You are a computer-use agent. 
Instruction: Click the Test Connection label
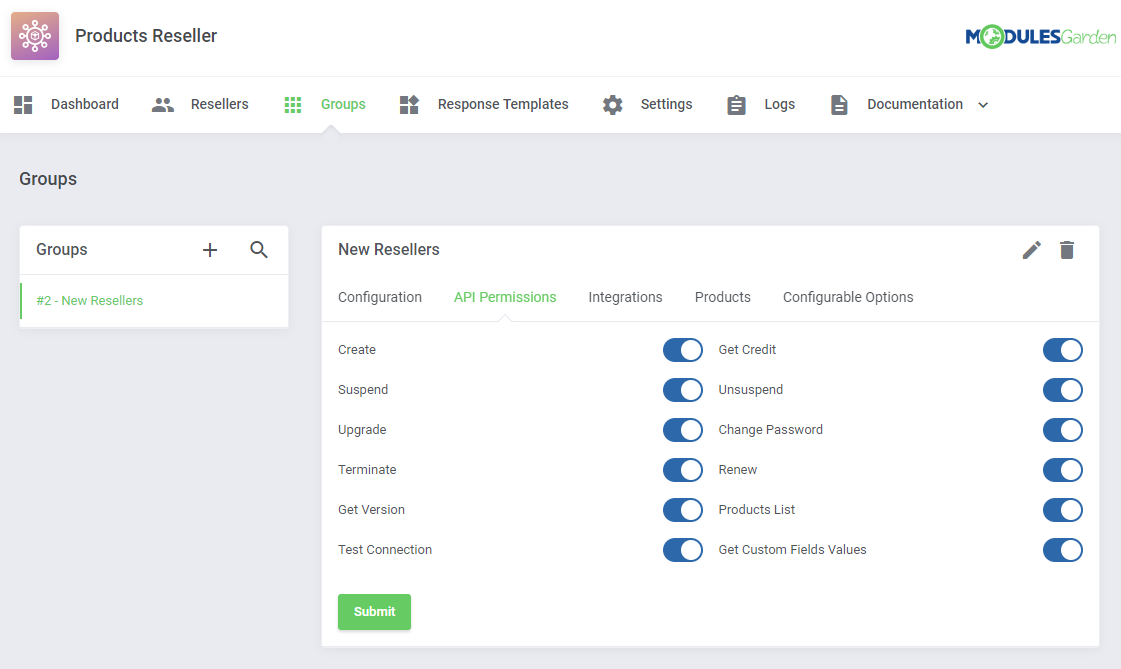pyautogui.click(x=385, y=550)
